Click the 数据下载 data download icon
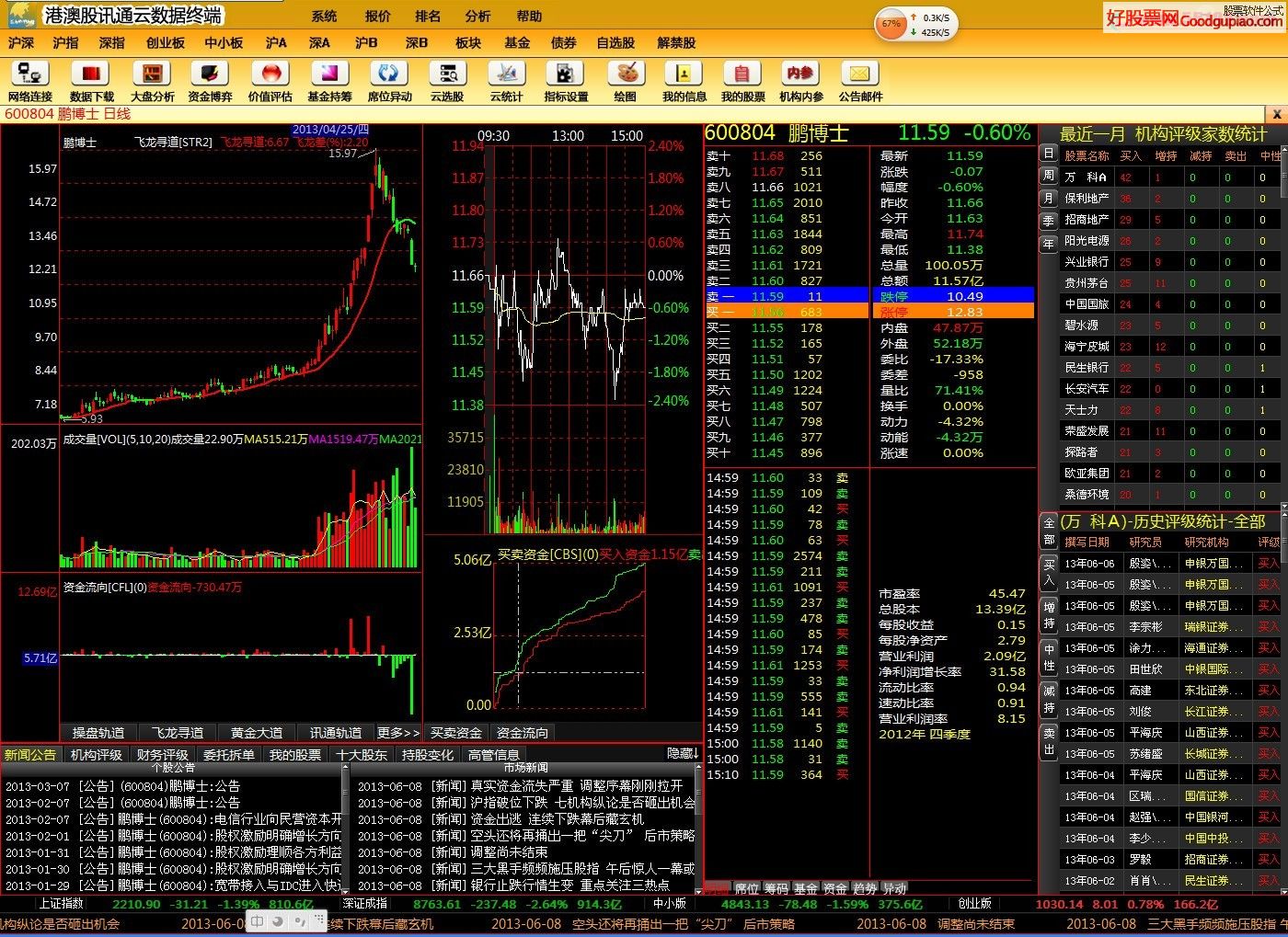The width and height of the screenshot is (1288, 937). [91, 81]
